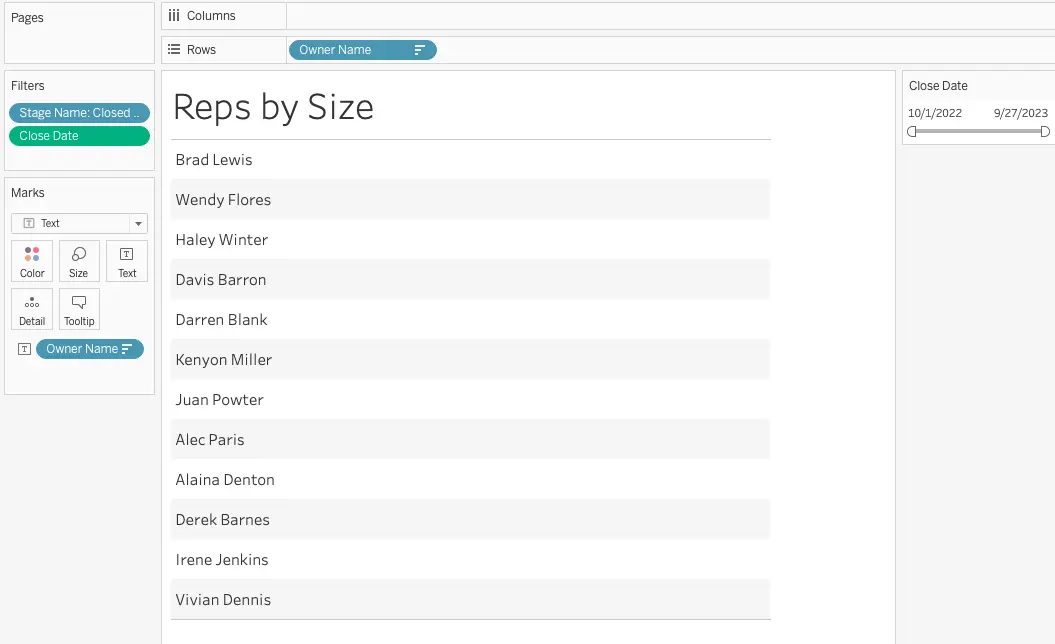Click sort icon on Marks Owner Name pill
1055x644 pixels.
[x=127, y=349]
